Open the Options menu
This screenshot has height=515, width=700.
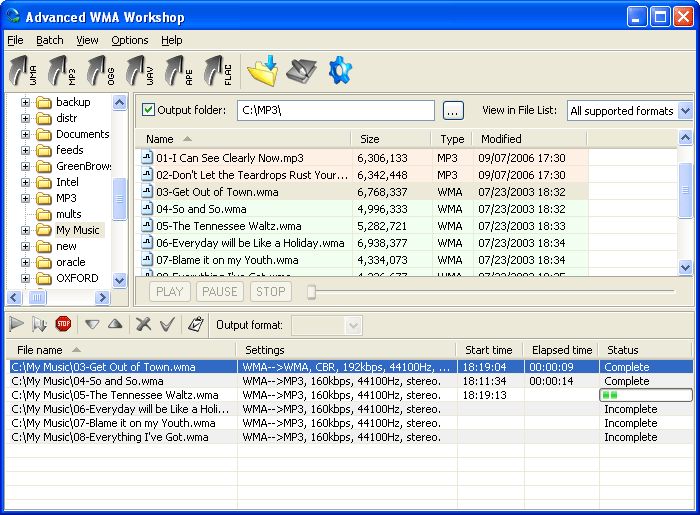point(129,40)
